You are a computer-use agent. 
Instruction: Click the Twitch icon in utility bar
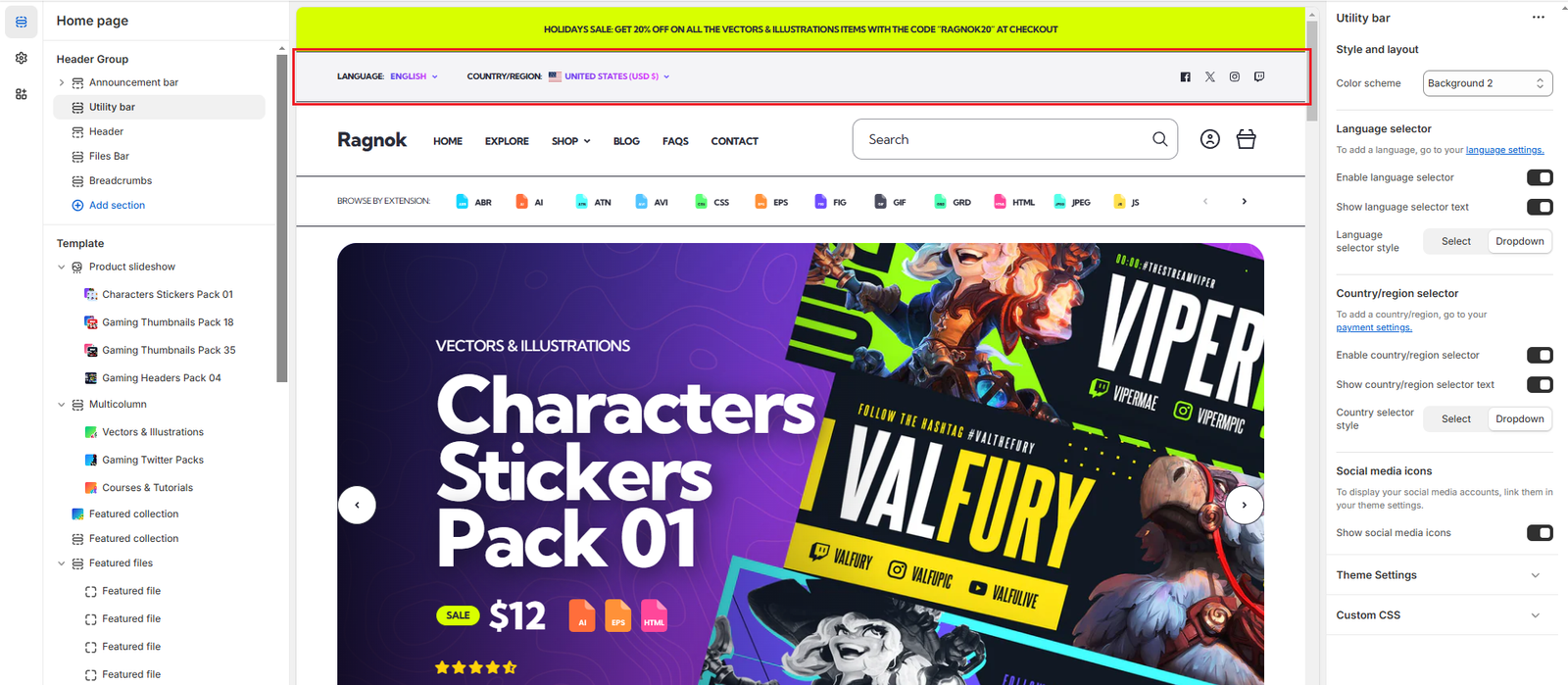tap(1259, 76)
